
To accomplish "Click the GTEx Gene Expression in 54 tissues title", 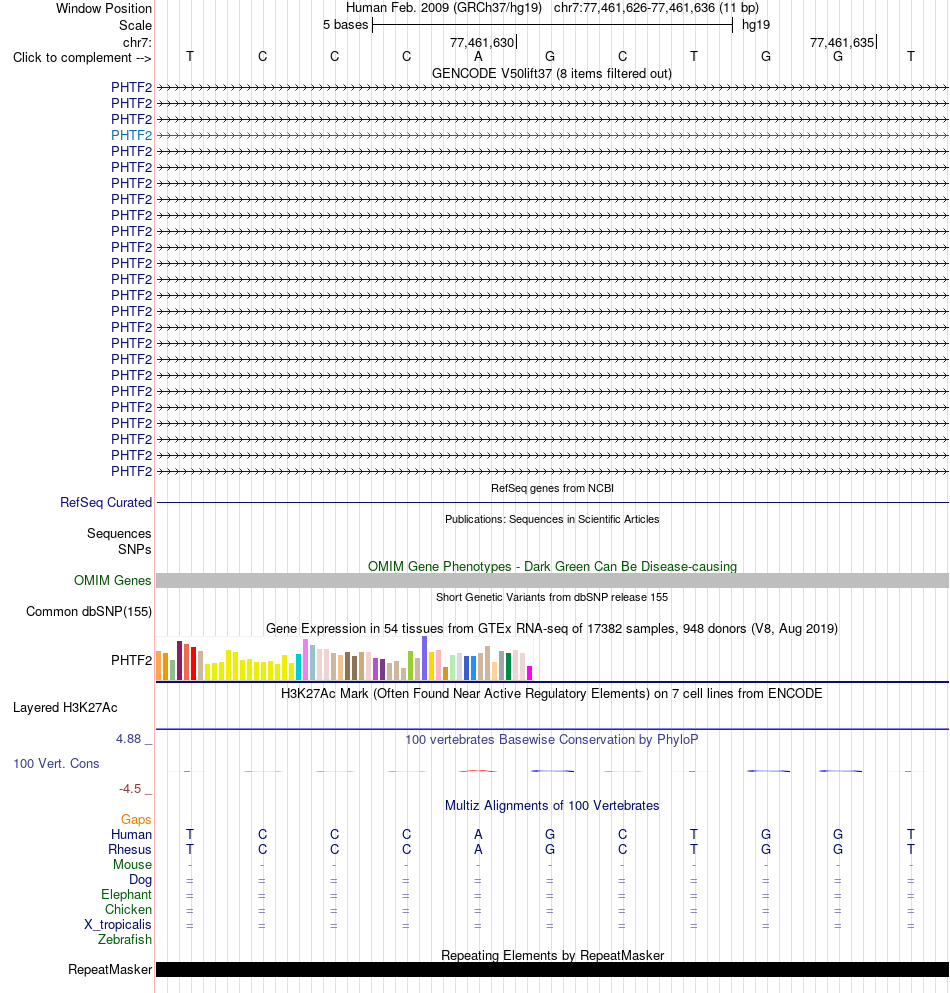I will (x=552, y=628).
